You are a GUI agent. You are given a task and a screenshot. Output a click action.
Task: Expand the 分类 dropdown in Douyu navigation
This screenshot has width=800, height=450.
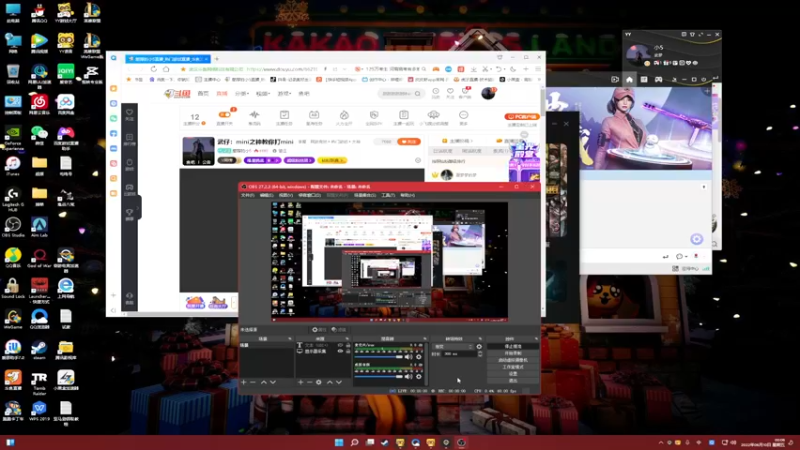(x=242, y=94)
